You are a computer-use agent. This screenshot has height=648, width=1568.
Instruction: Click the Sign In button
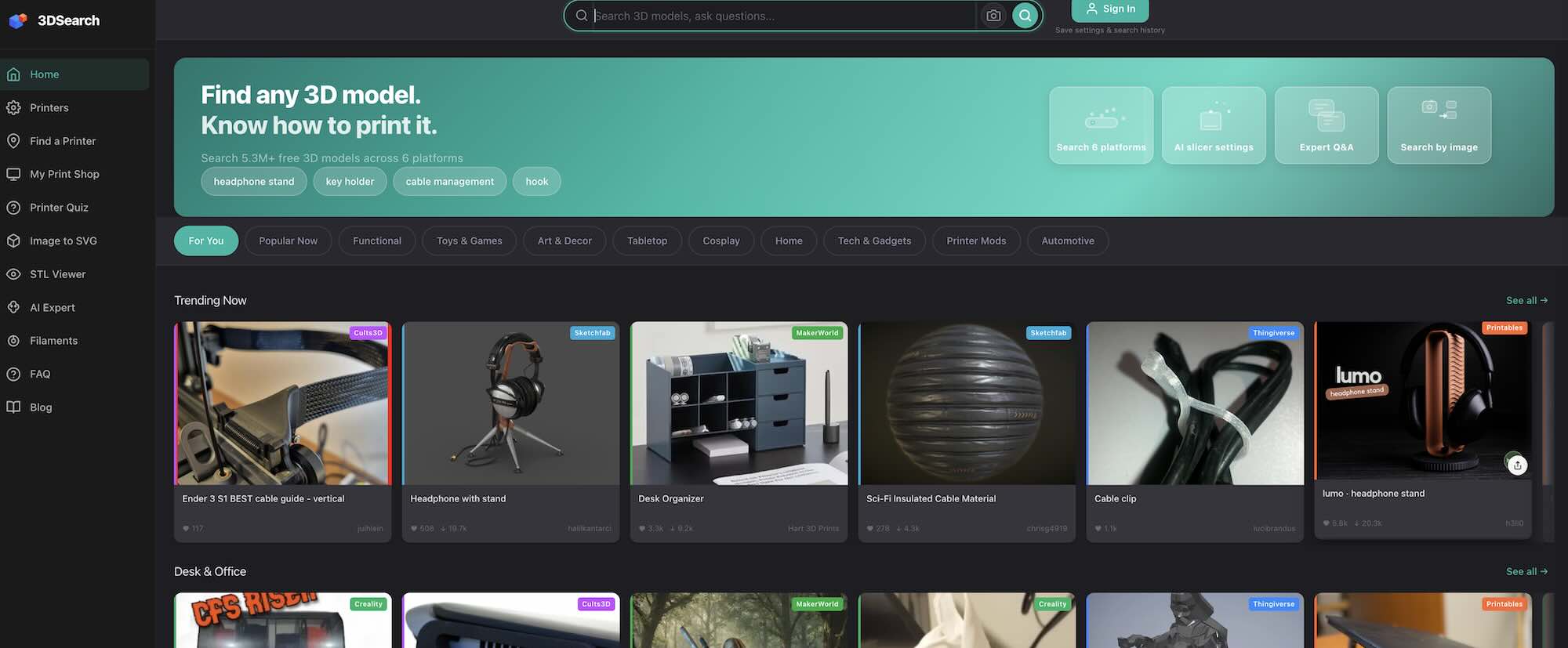point(1109,9)
